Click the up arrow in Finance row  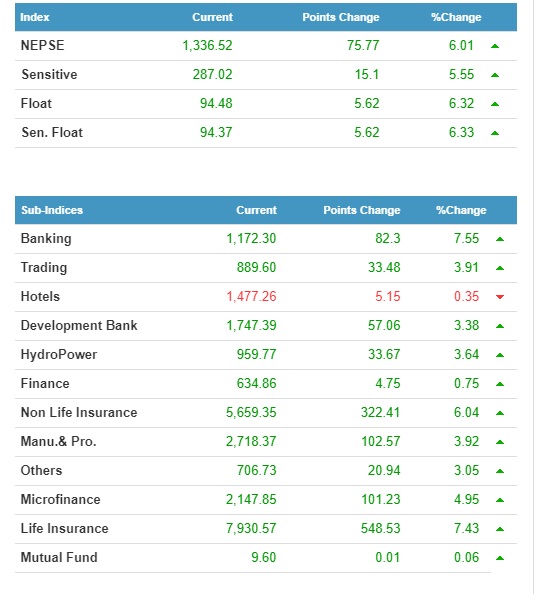click(500, 384)
